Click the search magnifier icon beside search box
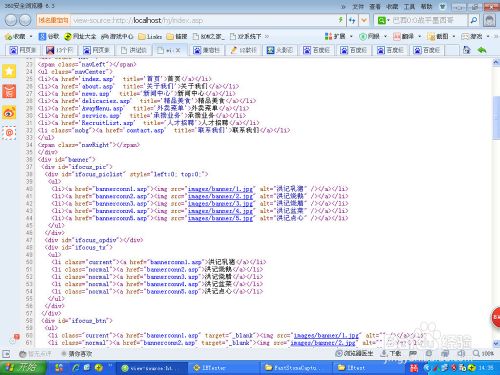This screenshot has width=500, height=375. coord(474,20)
